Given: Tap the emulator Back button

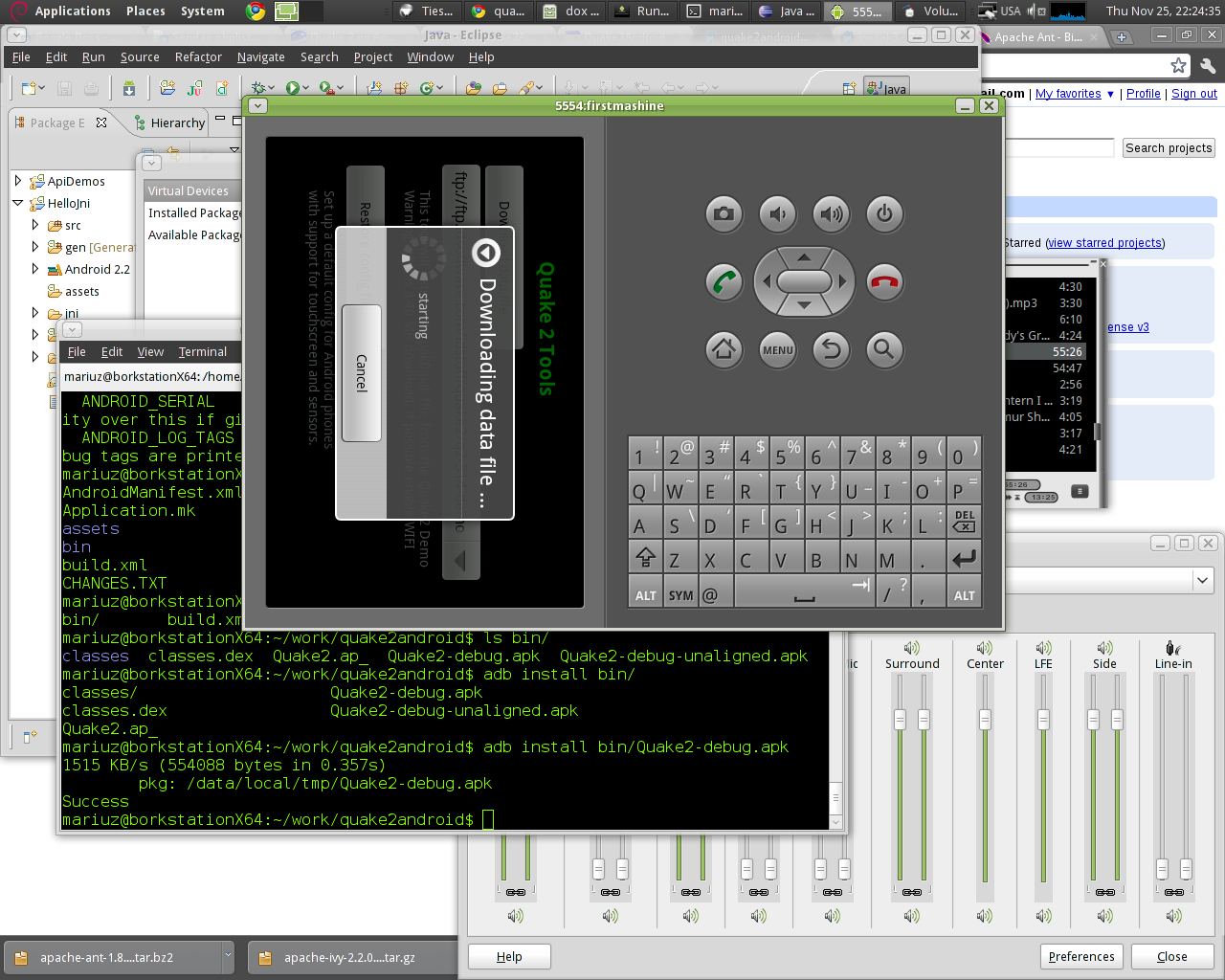Looking at the screenshot, I should (831, 349).
